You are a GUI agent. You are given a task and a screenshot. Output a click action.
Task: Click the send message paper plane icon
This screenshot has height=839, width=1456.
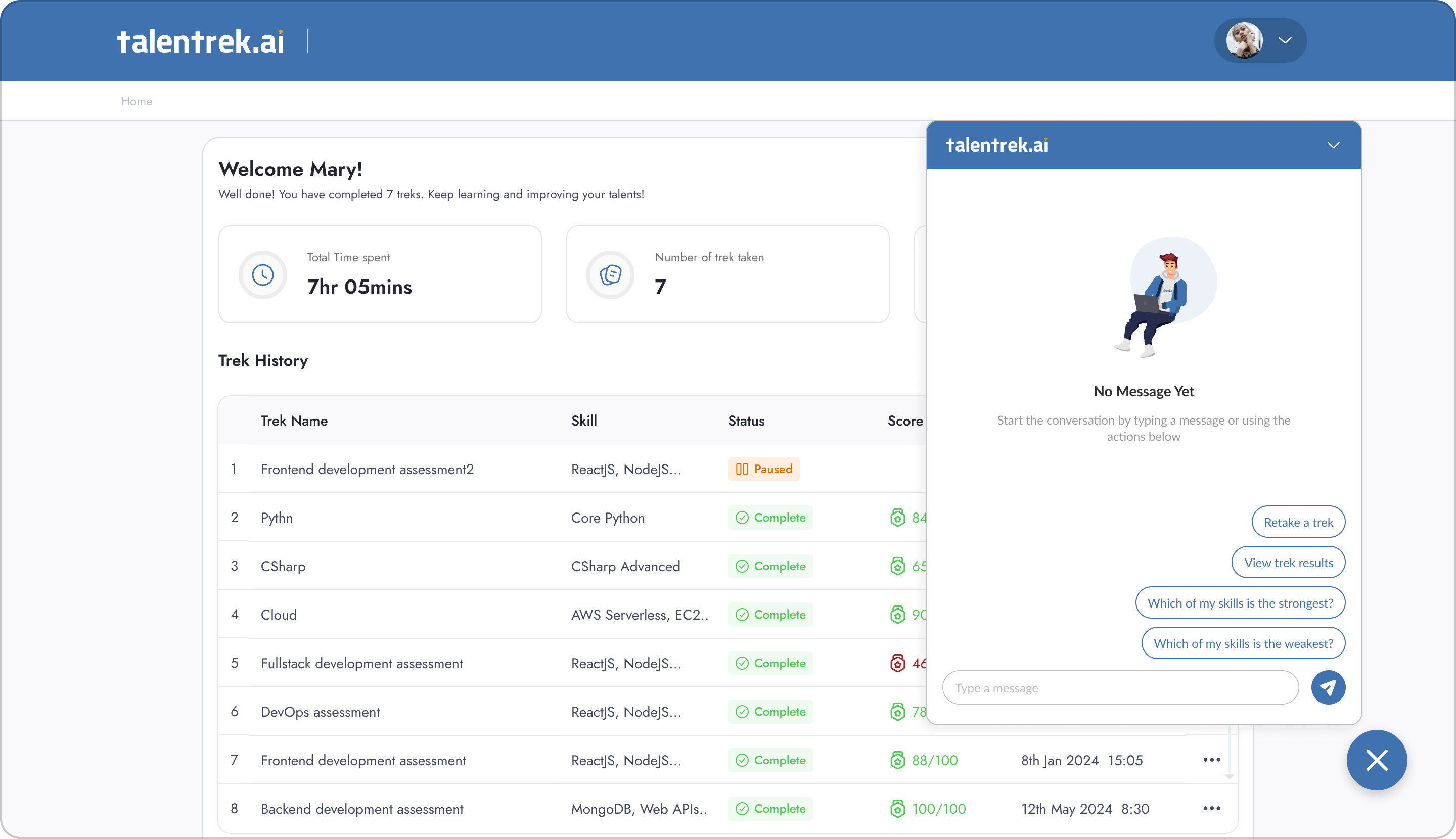1328,687
